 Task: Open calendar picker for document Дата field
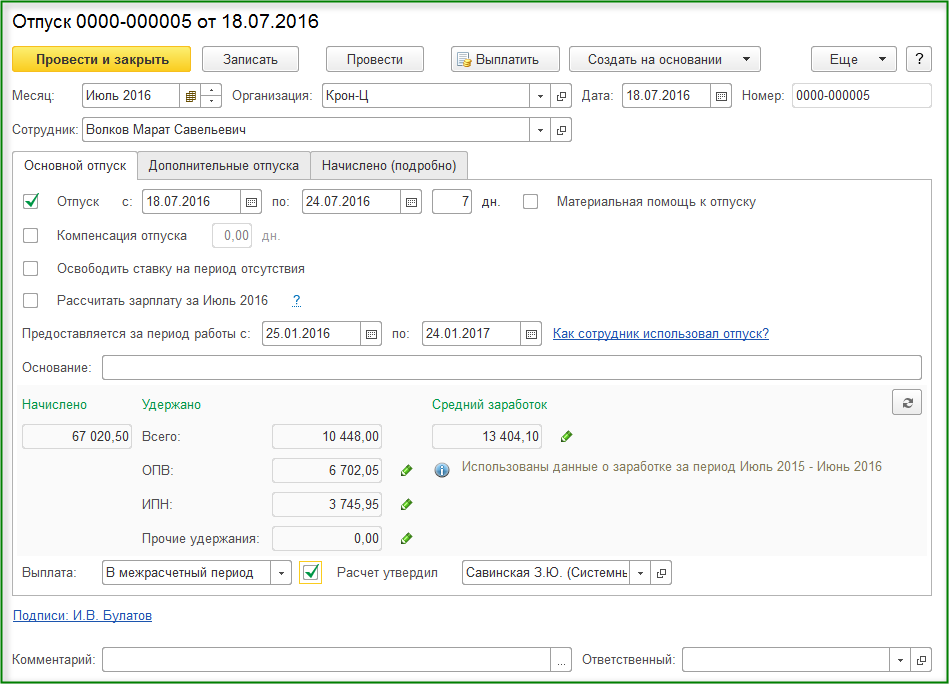721,96
